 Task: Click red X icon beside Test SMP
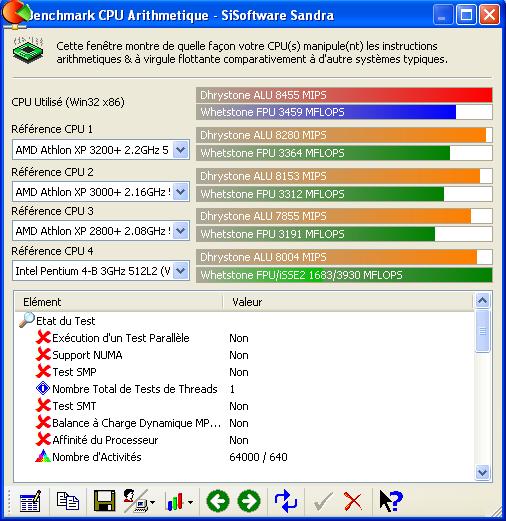43,371
